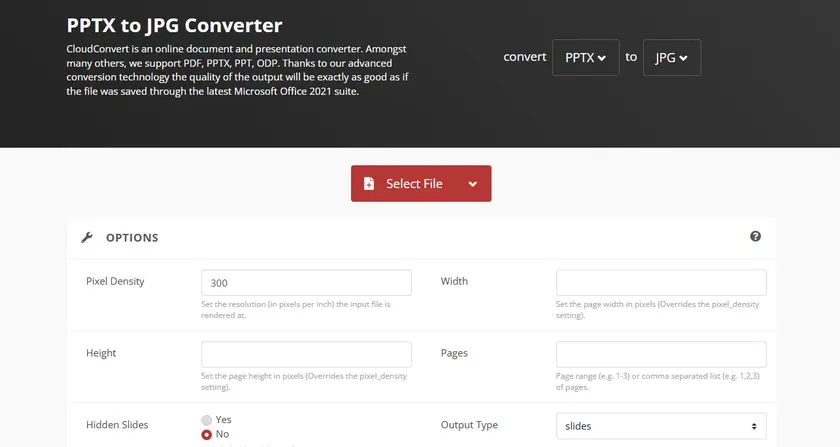The width and height of the screenshot is (840, 447).
Task: Open the PPTX source format dropdown
Action: (585, 58)
